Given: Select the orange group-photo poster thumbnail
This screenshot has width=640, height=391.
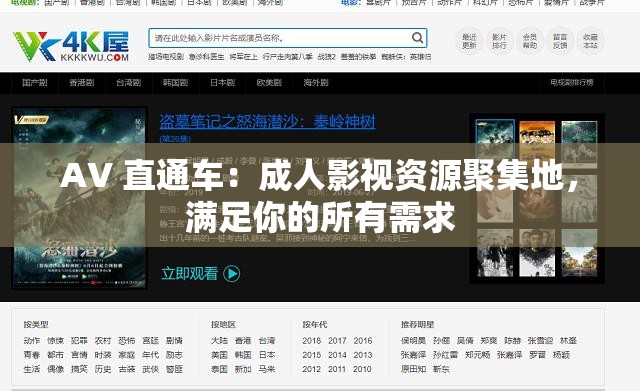Looking at the screenshot, I should (537, 145).
